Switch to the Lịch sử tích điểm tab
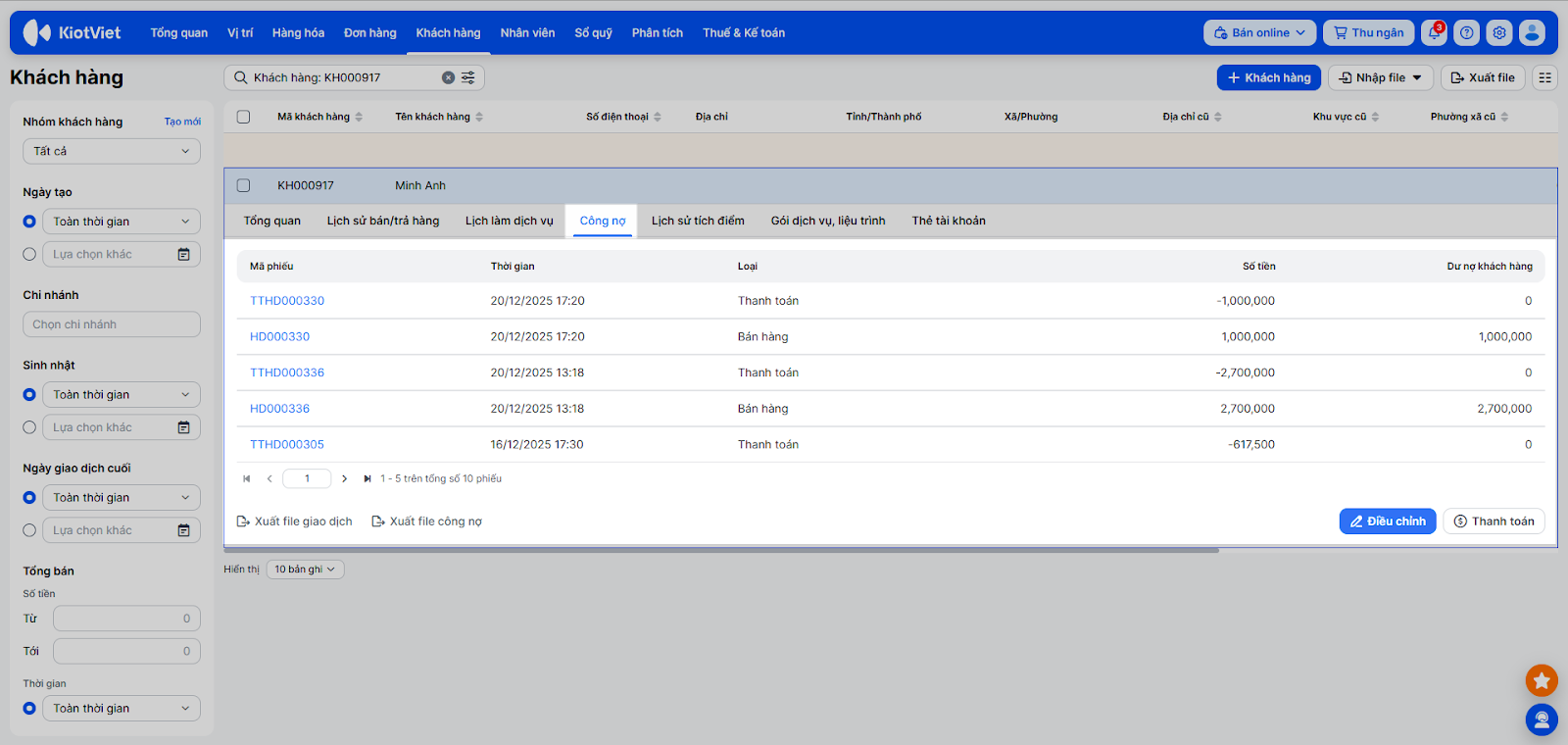Screen dimensions: 1568x745 [698, 221]
